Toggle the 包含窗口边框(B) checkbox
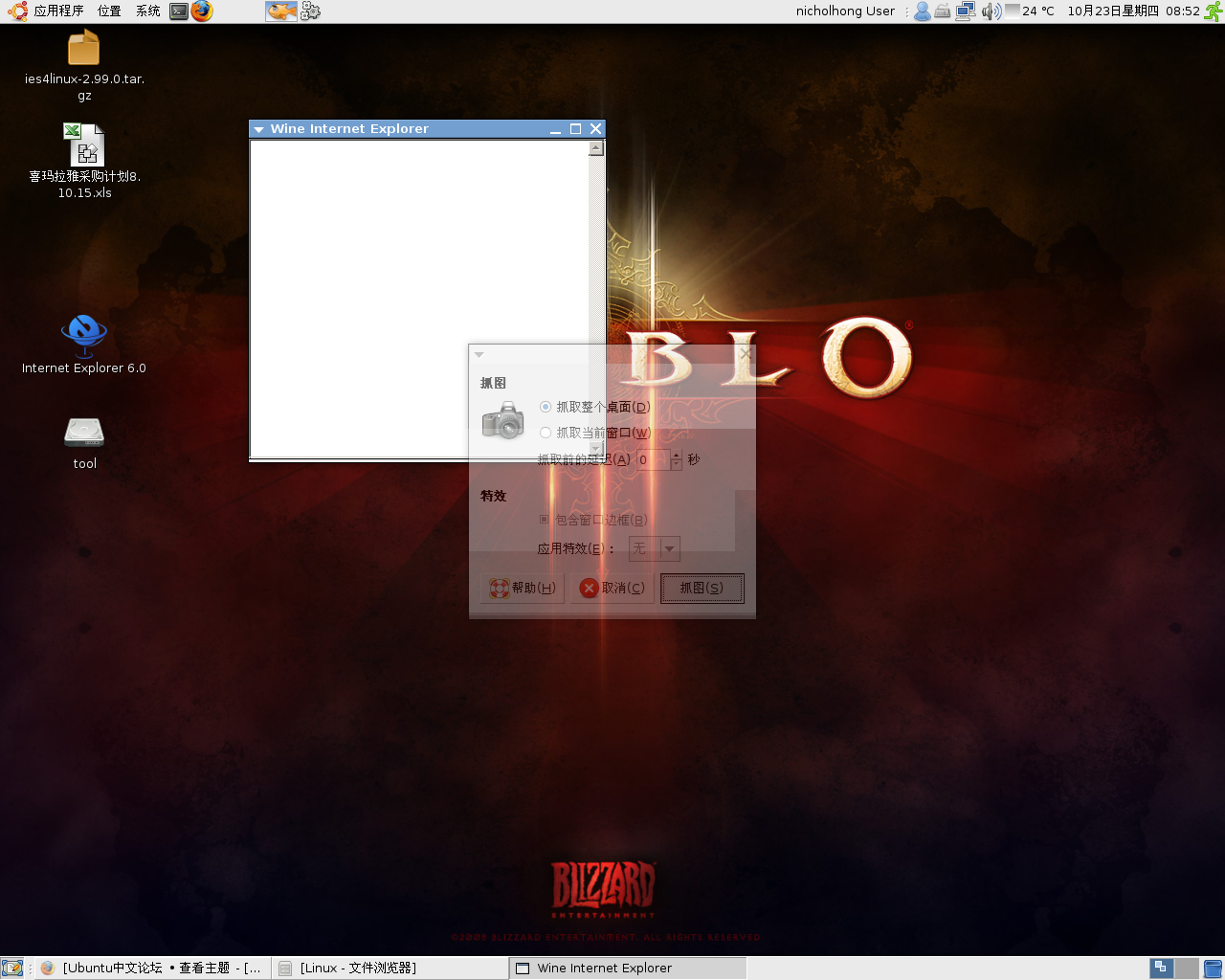 tap(593, 520)
